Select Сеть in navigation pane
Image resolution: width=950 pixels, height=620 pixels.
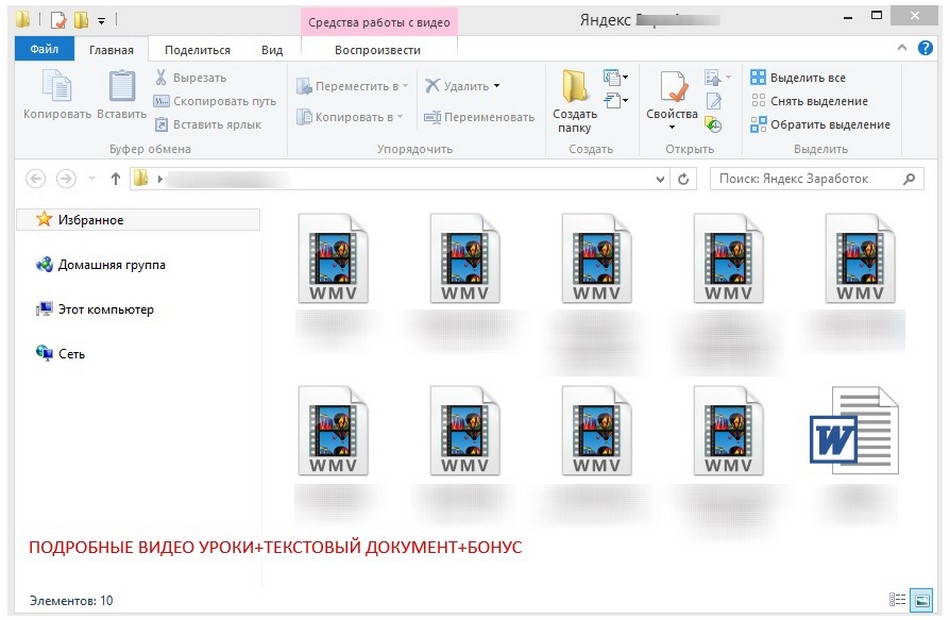pos(60,354)
